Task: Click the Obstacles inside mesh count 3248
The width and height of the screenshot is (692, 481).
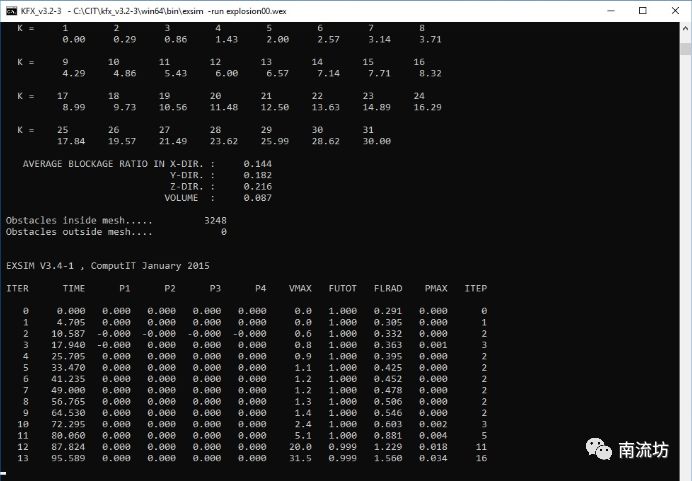Action: tap(214, 219)
